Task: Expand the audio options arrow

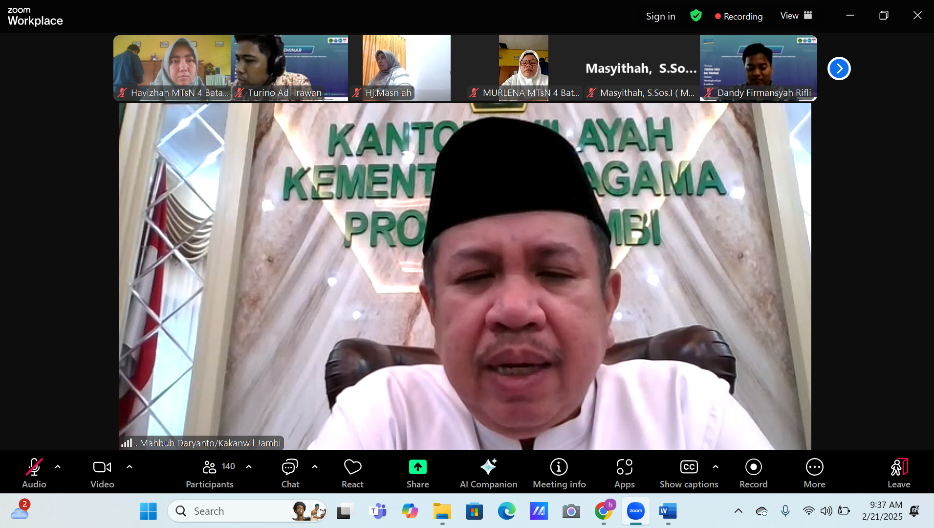Action: point(58,467)
